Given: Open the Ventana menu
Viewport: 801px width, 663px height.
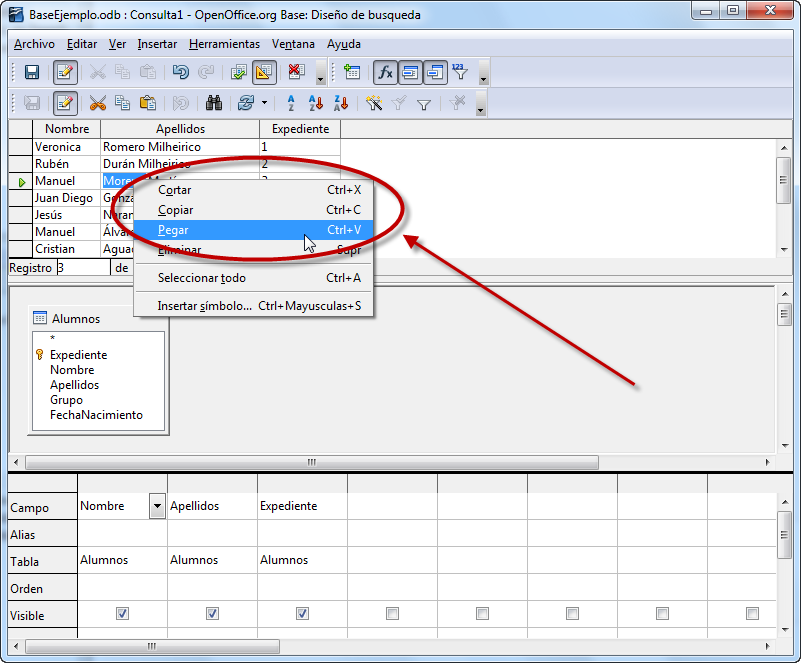Looking at the screenshot, I should 293,44.
